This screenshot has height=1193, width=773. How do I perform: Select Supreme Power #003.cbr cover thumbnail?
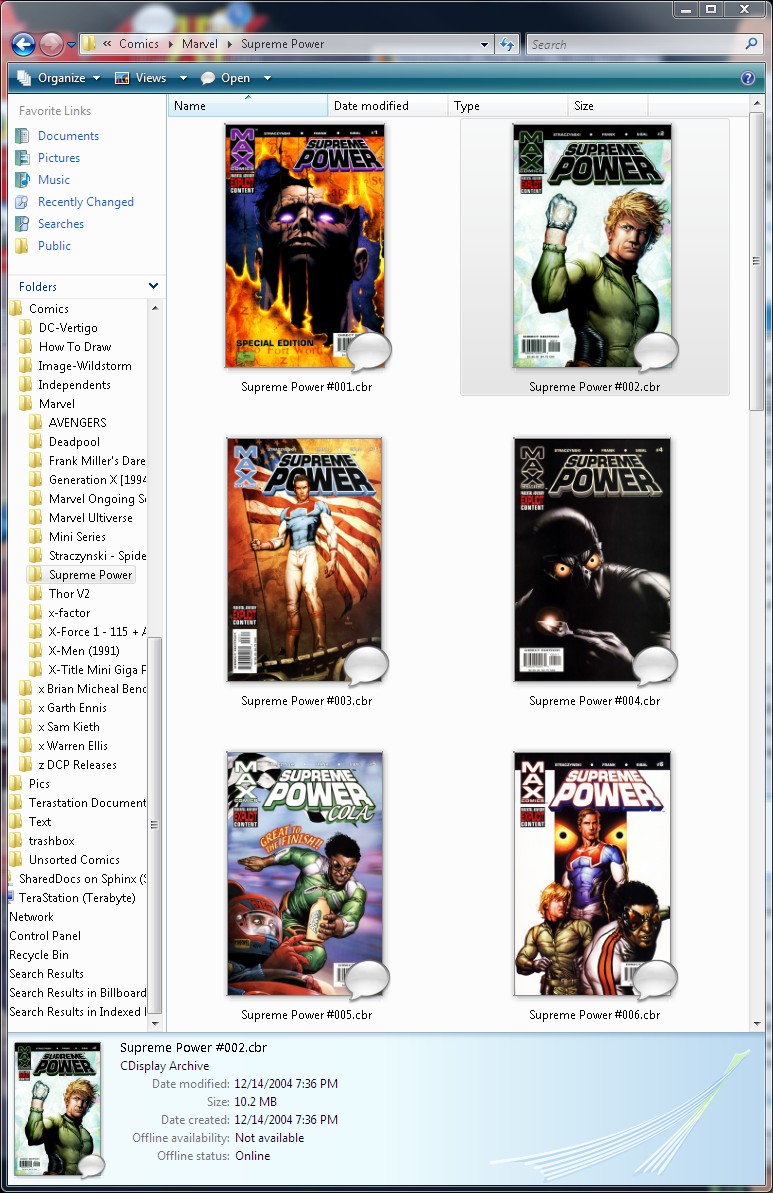coord(304,559)
